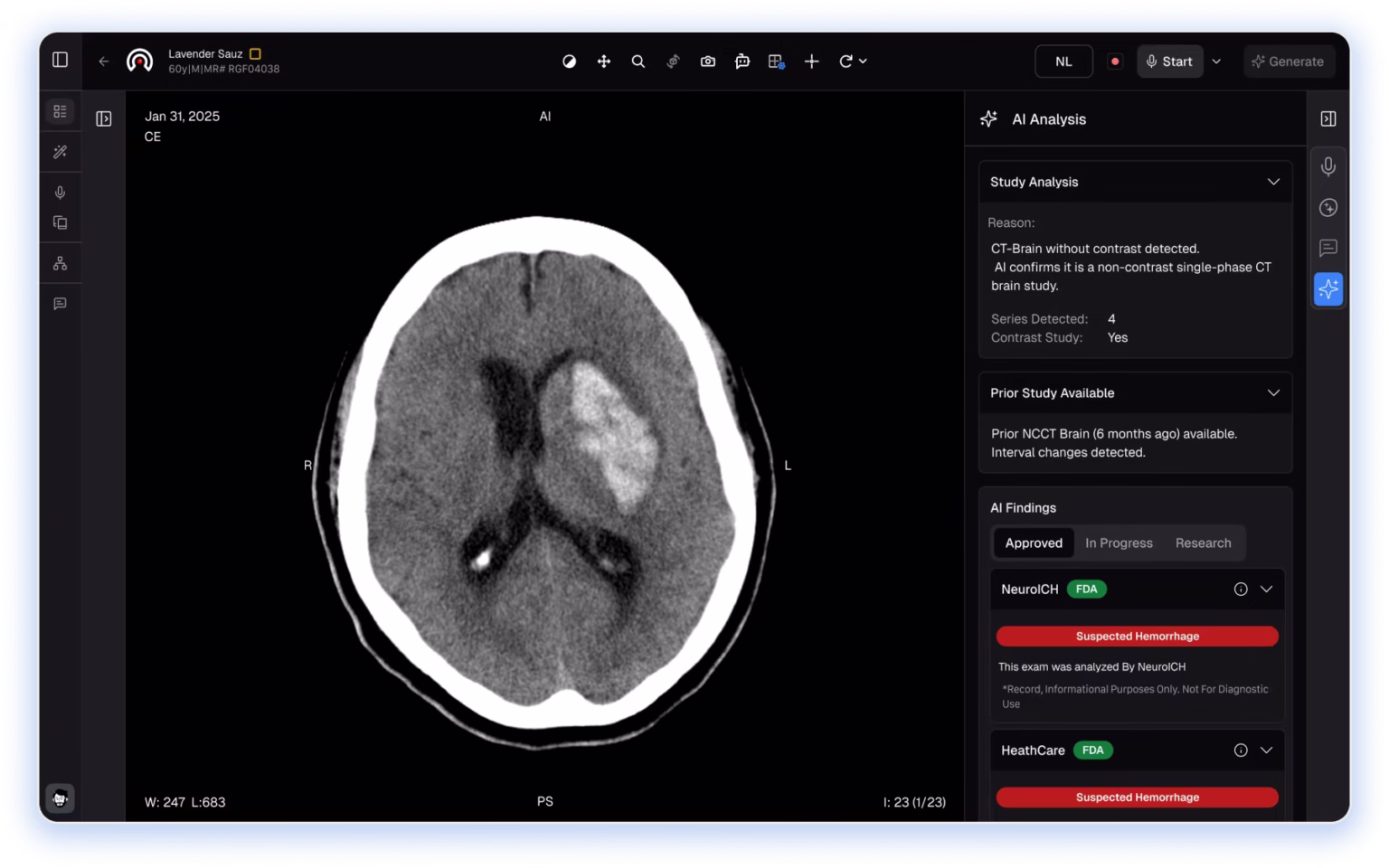Select the pan move tool
Image resolution: width=1389 pixels, height=868 pixels.
click(603, 61)
